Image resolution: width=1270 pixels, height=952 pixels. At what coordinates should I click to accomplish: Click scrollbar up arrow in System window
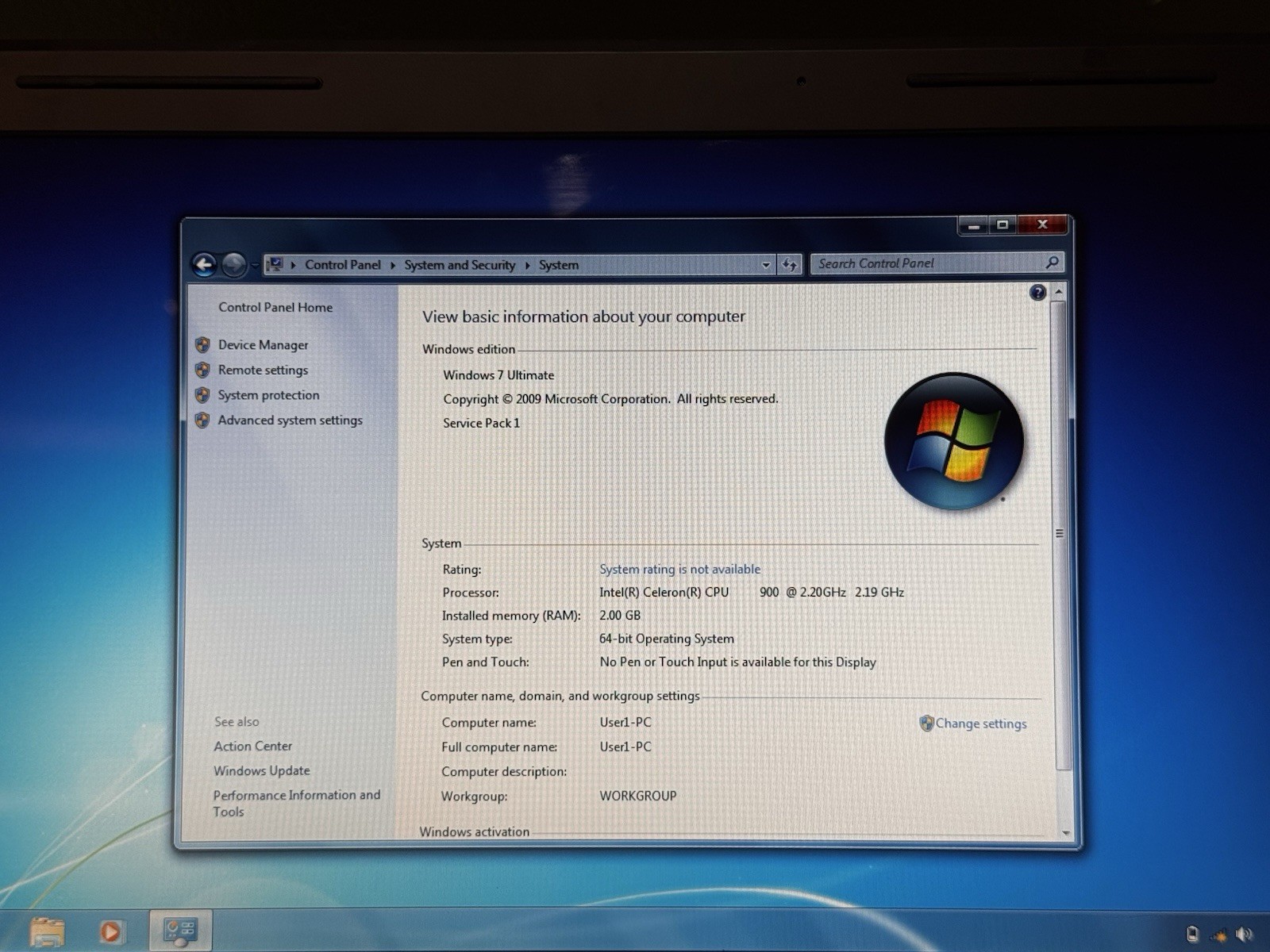coord(1059,293)
